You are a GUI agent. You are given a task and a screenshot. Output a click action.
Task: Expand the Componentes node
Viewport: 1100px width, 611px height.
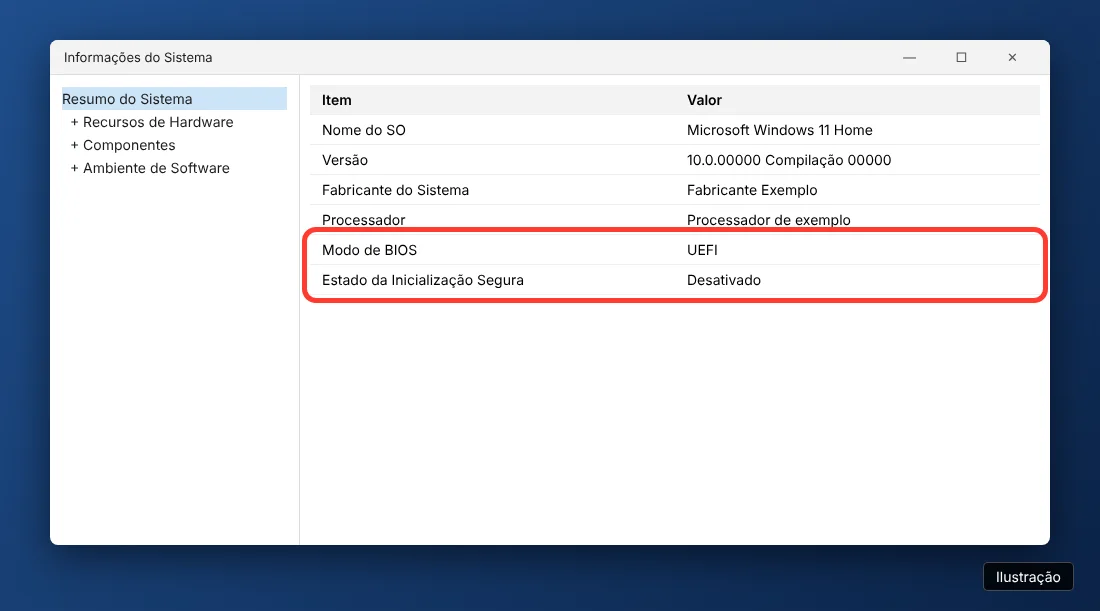click(74, 145)
